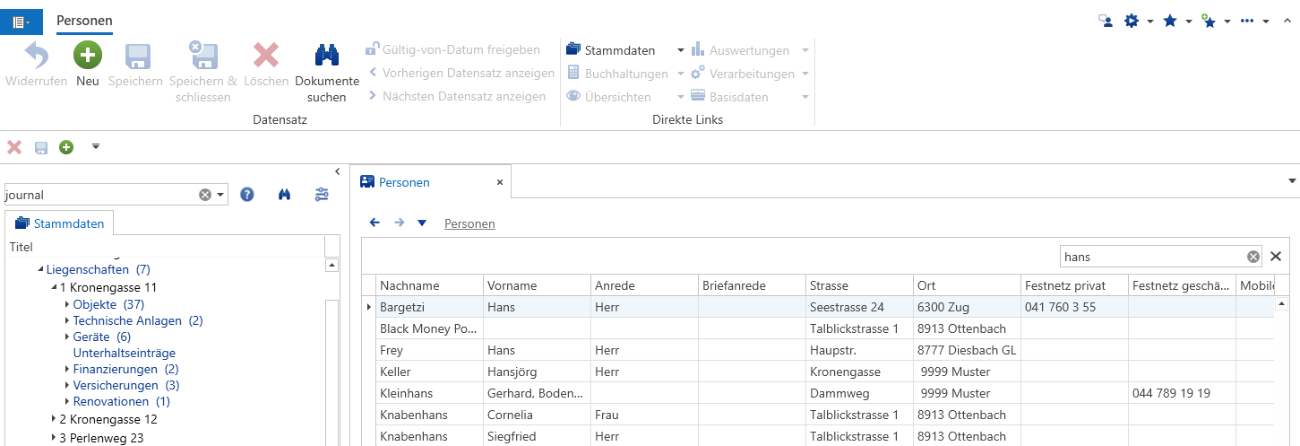Create a new record with Neu
Image resolution: width=1300 pixels, height=446 pixels.
pyautogui.click(x=88, y=56)
